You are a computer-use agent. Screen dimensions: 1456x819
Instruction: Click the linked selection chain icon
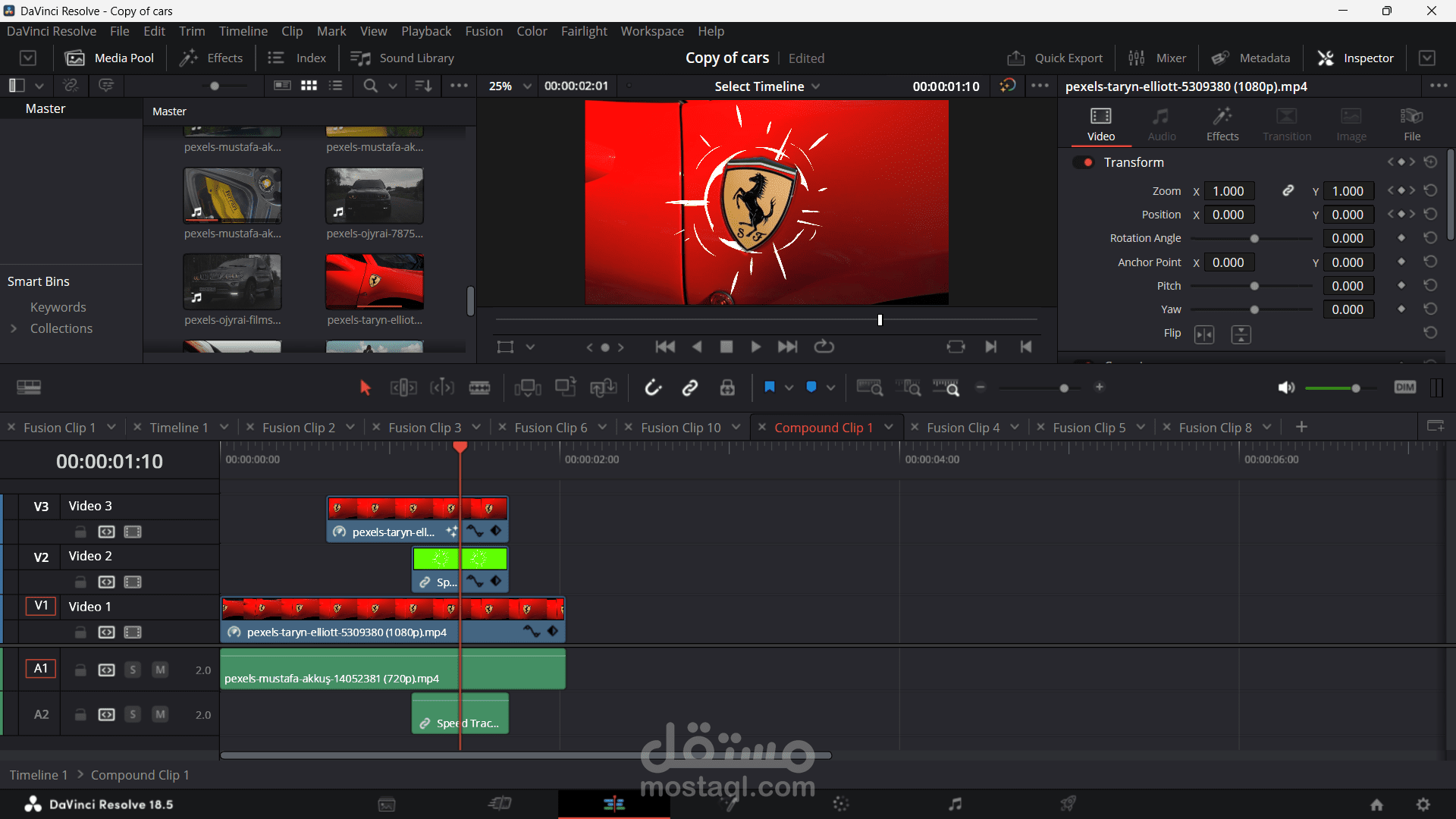coord(689,388)
